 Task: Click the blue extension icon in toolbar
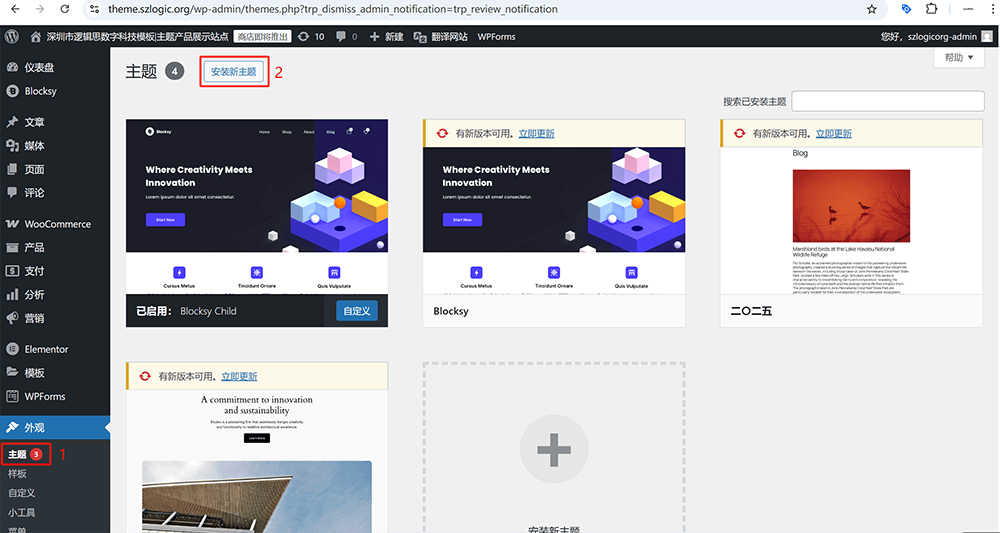click(x=906, y=9)
